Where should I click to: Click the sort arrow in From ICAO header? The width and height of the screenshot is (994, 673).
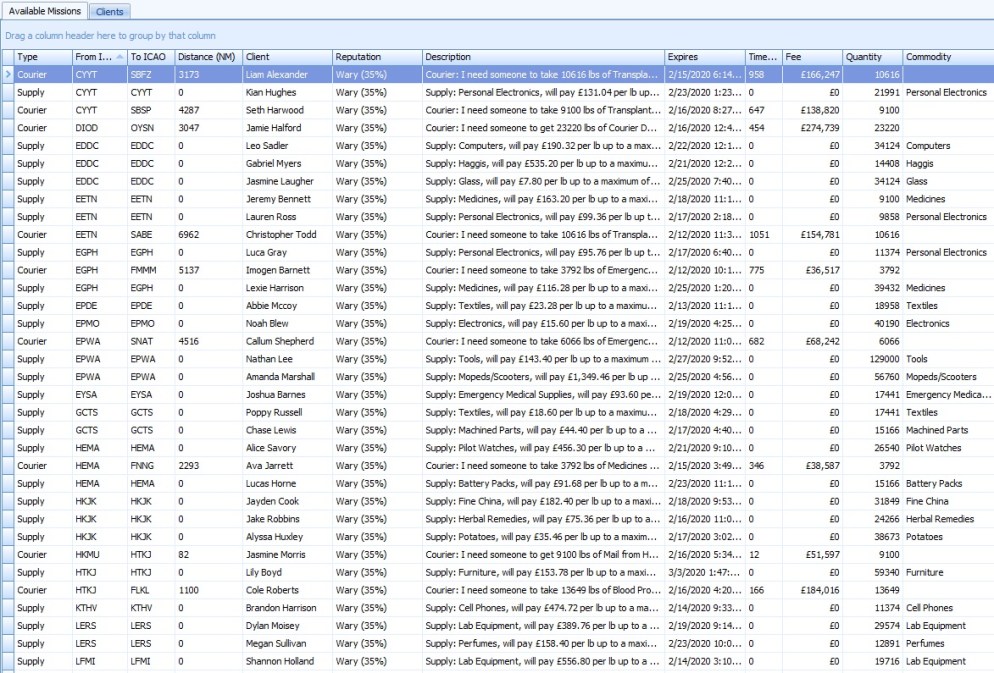click(x=120, y=57)
